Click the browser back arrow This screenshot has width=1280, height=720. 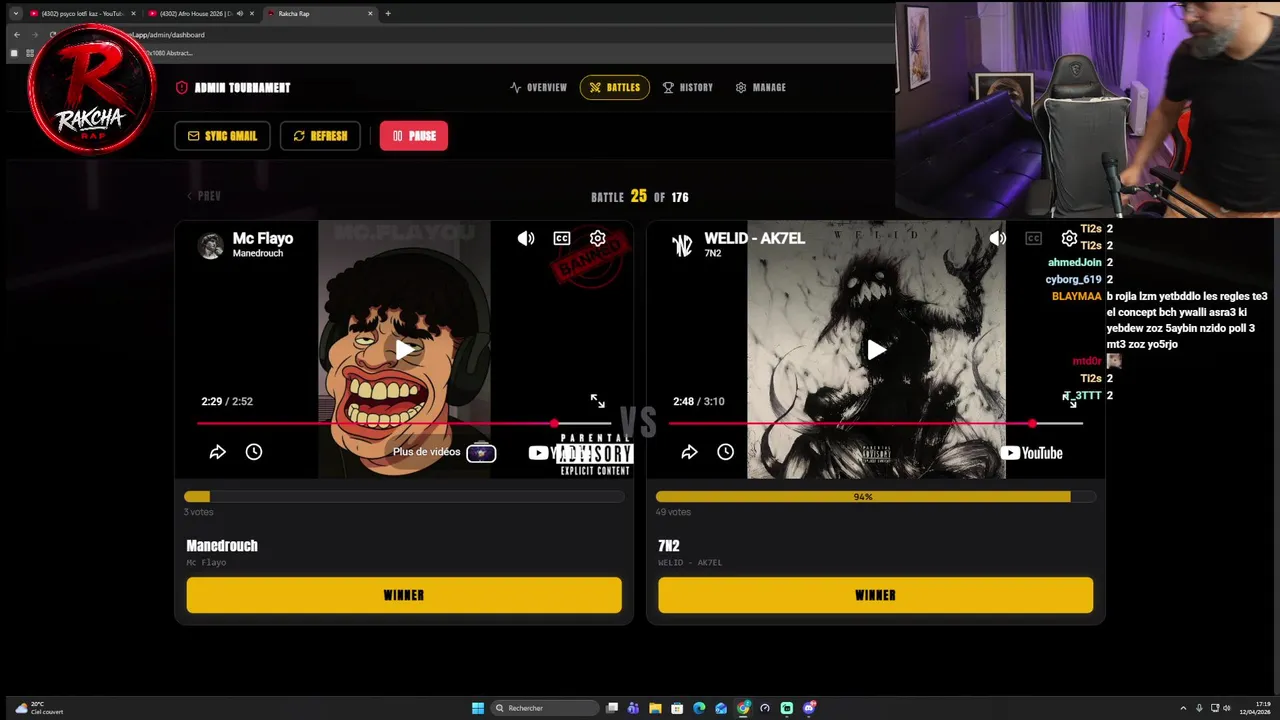(x=16, y=35)
